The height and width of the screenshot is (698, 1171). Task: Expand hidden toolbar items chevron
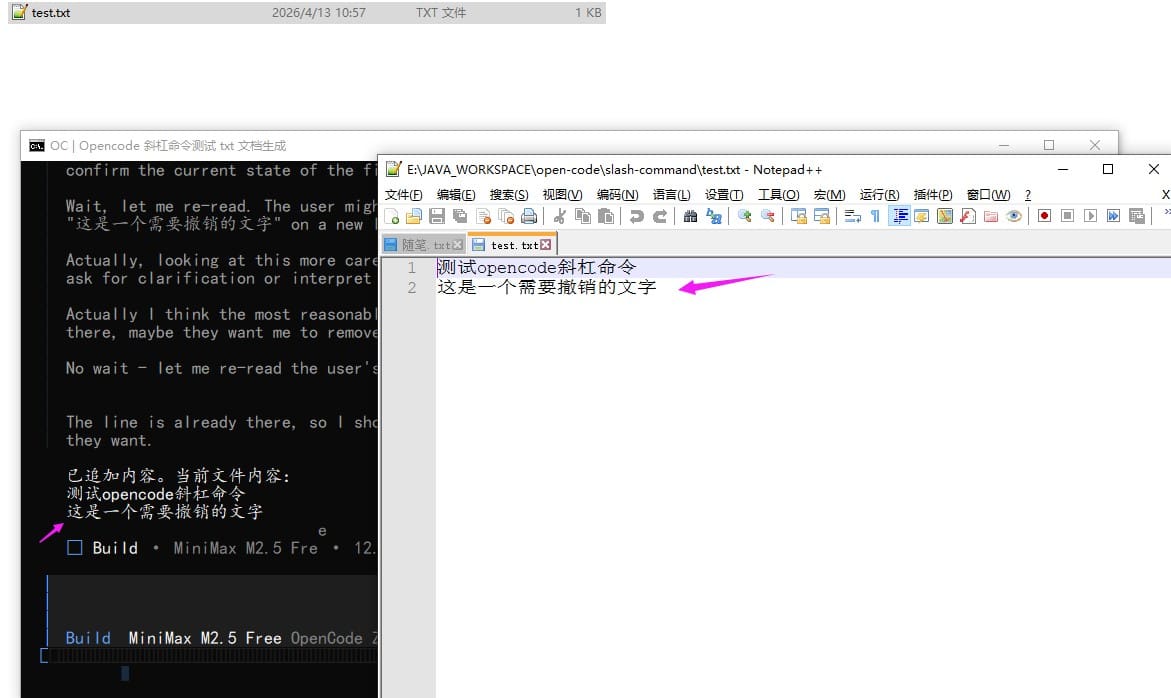coord(1167,213)
